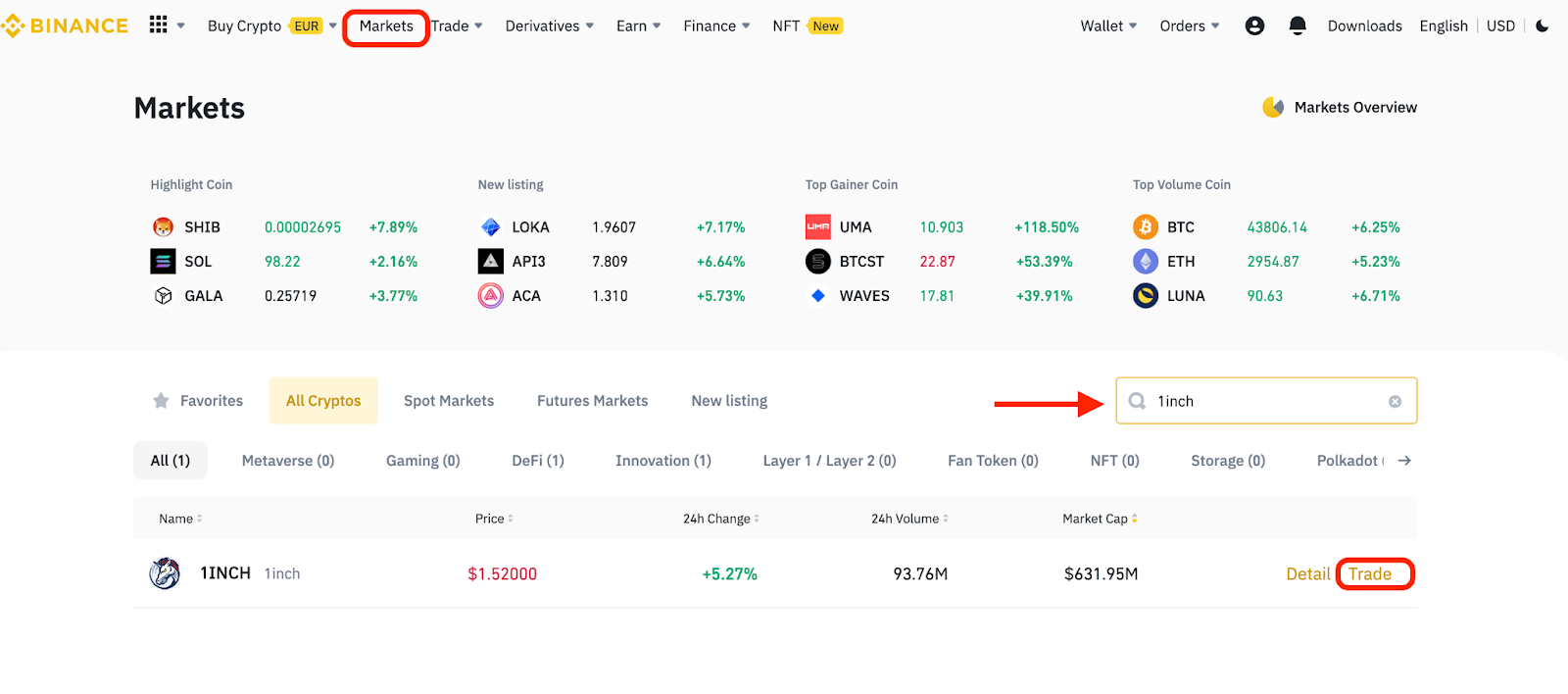The image size is (1568, 694).
Task: Click the Favorites star icon
Action: pos(161,401)
